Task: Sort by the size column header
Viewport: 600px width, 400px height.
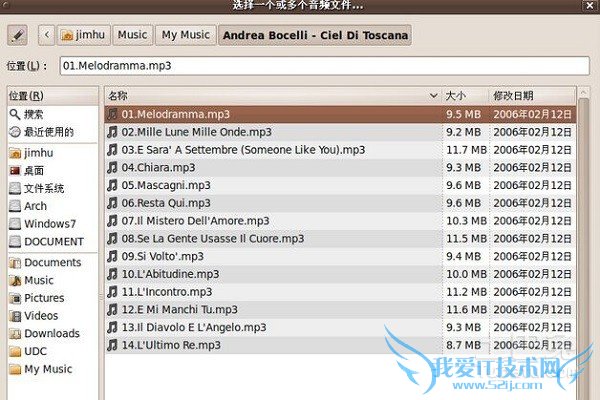Action: click(465, 96)
